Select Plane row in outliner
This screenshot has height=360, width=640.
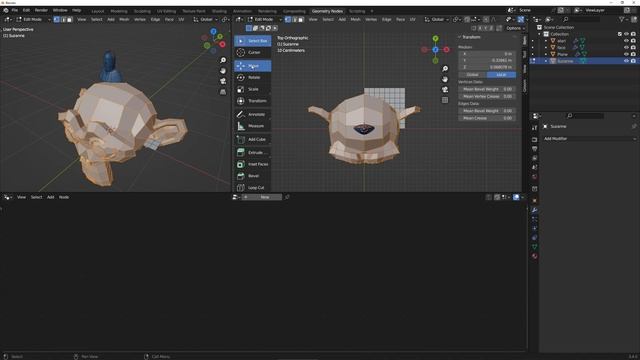coord(584,54)
